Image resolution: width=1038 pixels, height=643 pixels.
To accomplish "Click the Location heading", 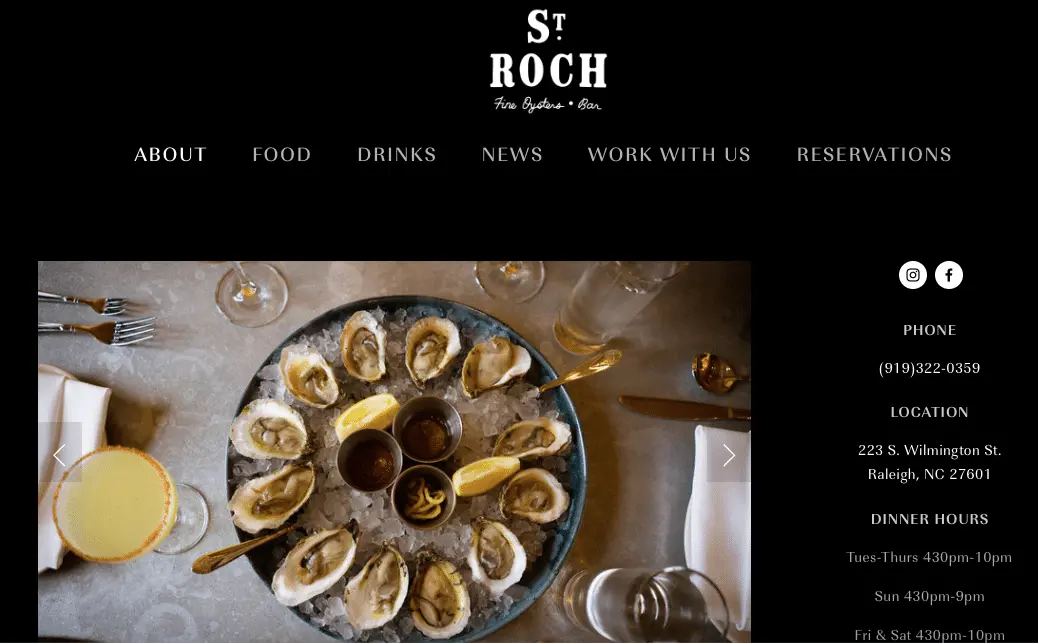I will click(x=929, y=412).
